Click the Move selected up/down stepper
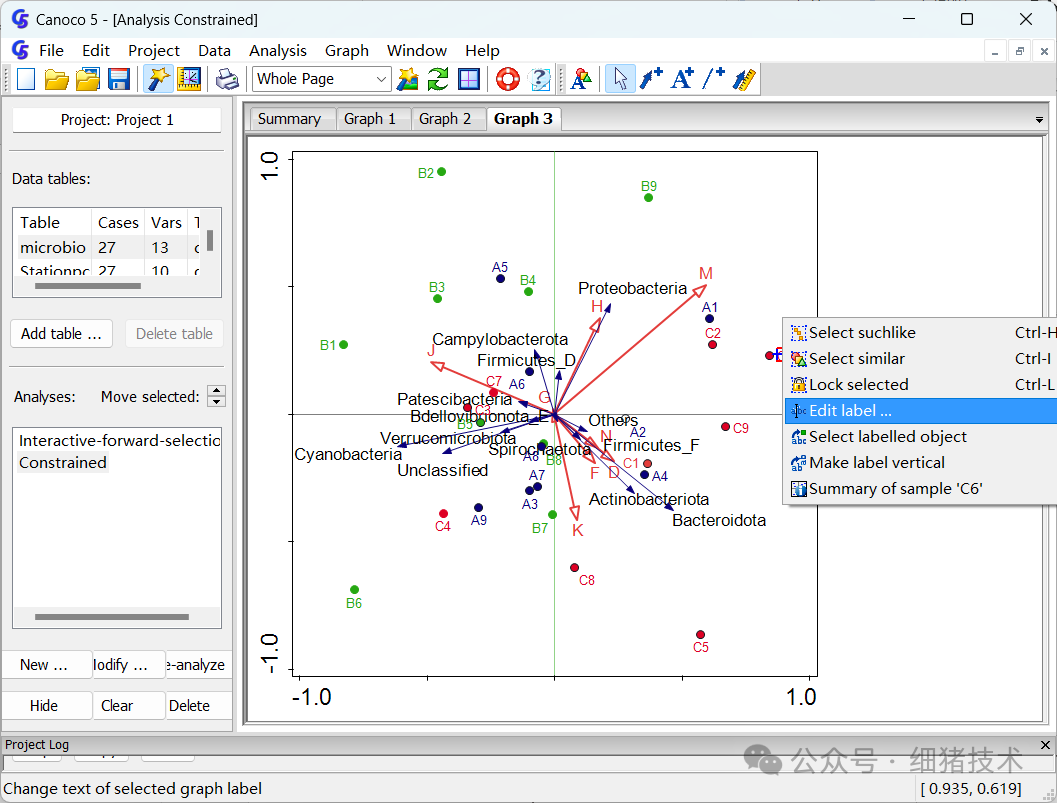Viewport: 1057px width, 803px height. tap(217, 396)
